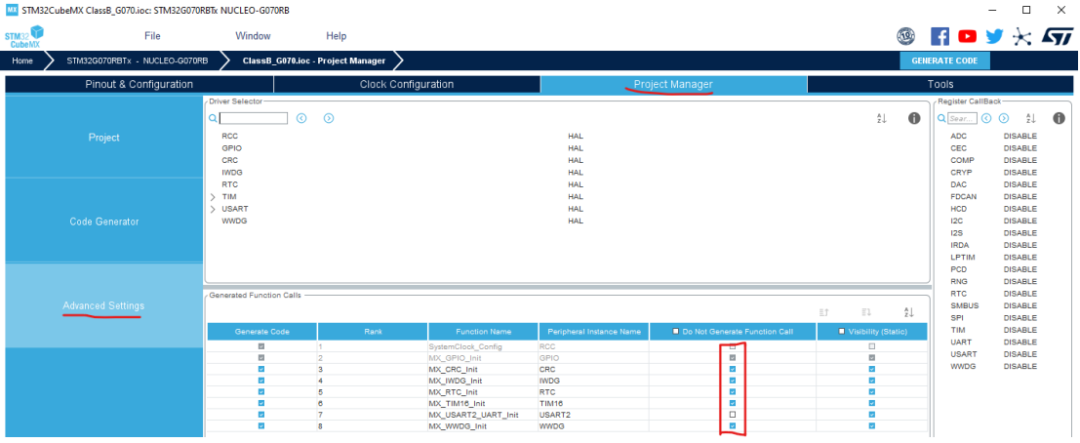
Task: Go to next Register CallBack search result
Action: [1004, 119]
